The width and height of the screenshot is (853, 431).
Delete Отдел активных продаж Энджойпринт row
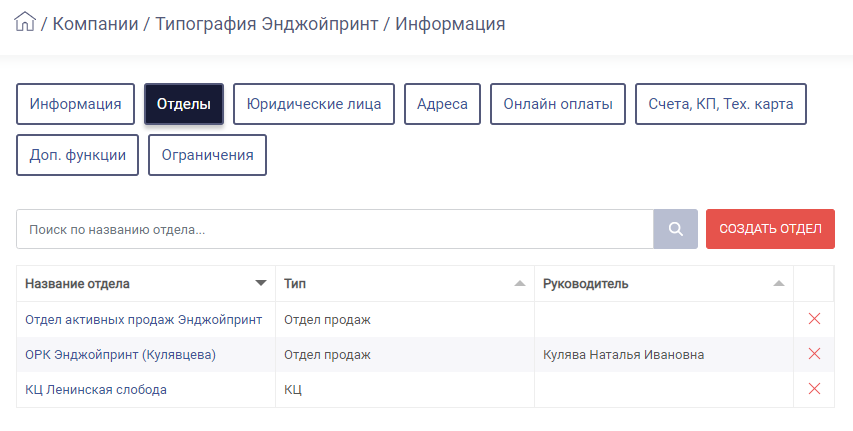(x=814, y=319)
